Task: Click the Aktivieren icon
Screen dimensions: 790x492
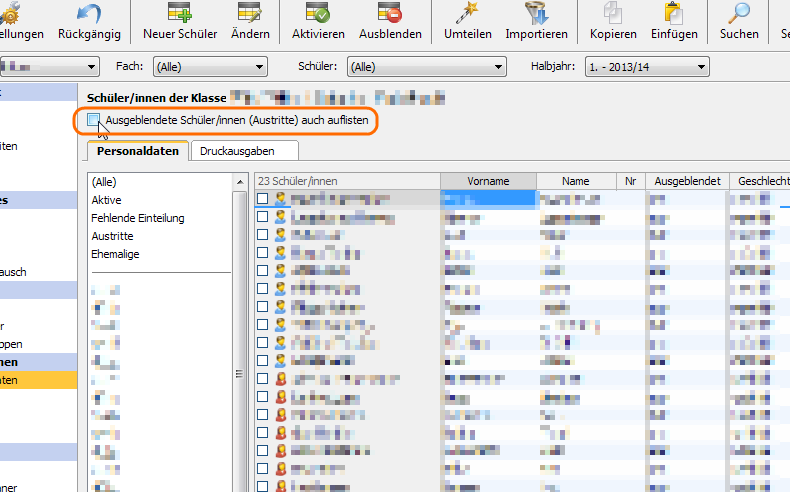Action: click(x=318, y=14)
